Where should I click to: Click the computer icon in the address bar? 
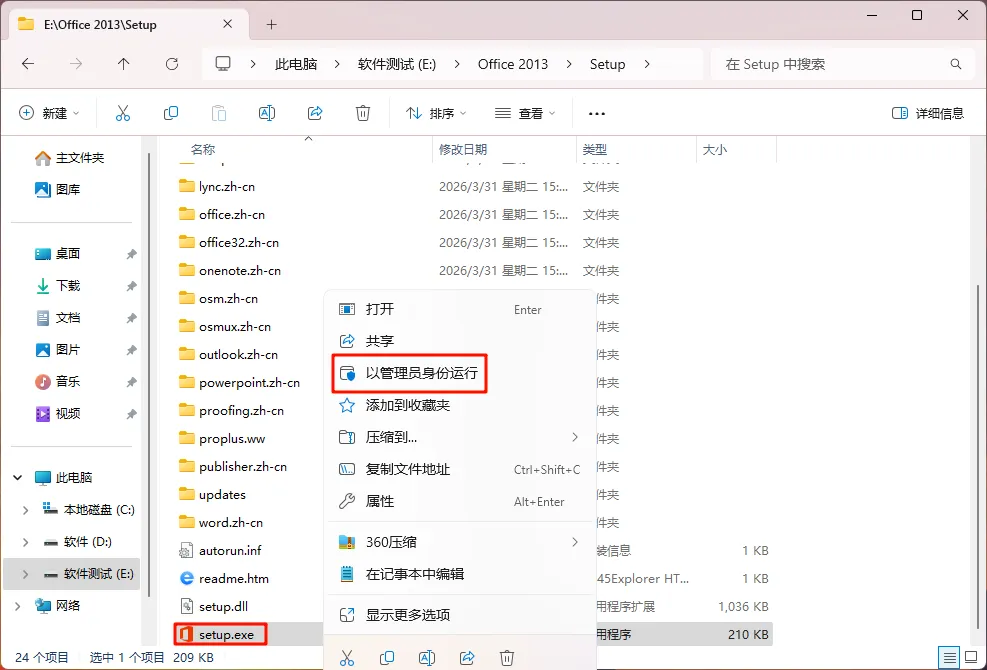point(223,64)
